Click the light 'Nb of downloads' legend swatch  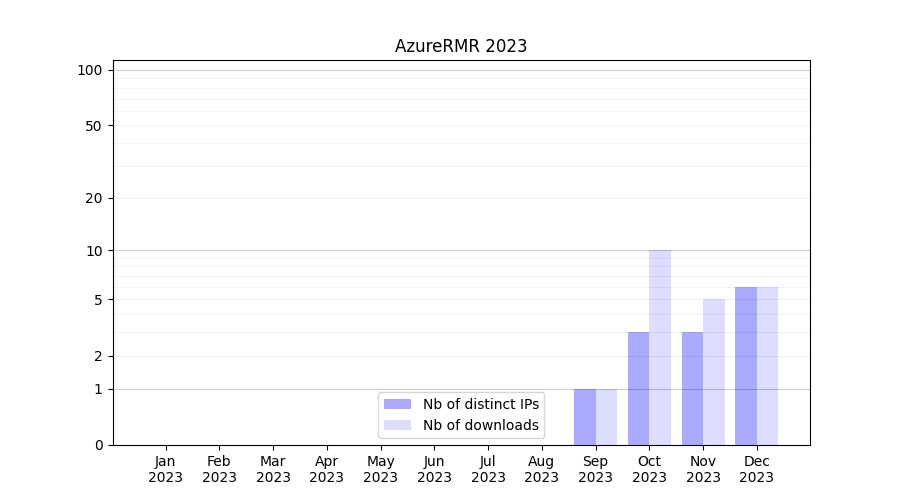tap(397, 425)
